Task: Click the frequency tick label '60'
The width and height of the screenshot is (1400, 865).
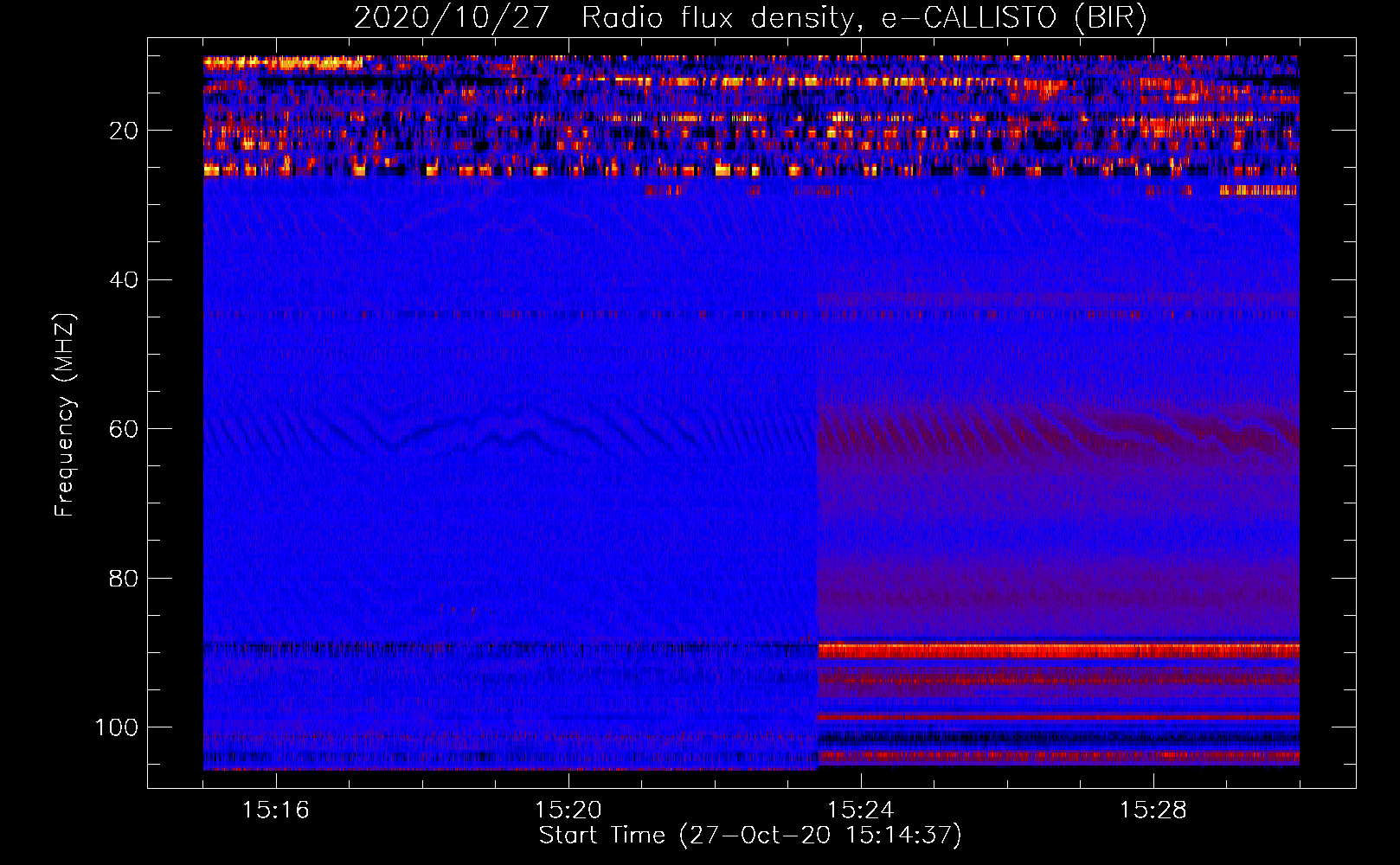Action: 125,429
